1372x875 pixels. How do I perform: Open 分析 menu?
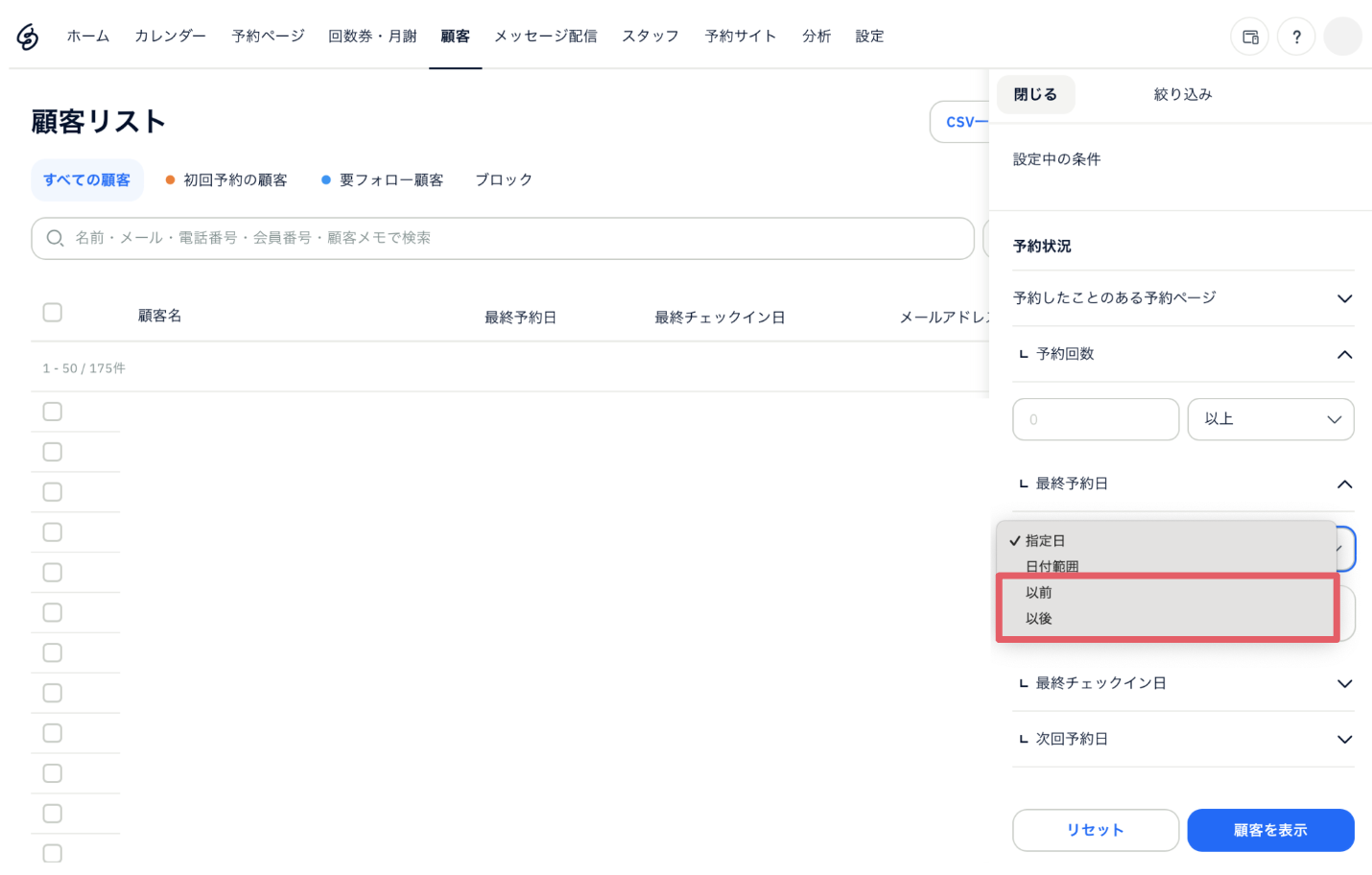point(816,36)
